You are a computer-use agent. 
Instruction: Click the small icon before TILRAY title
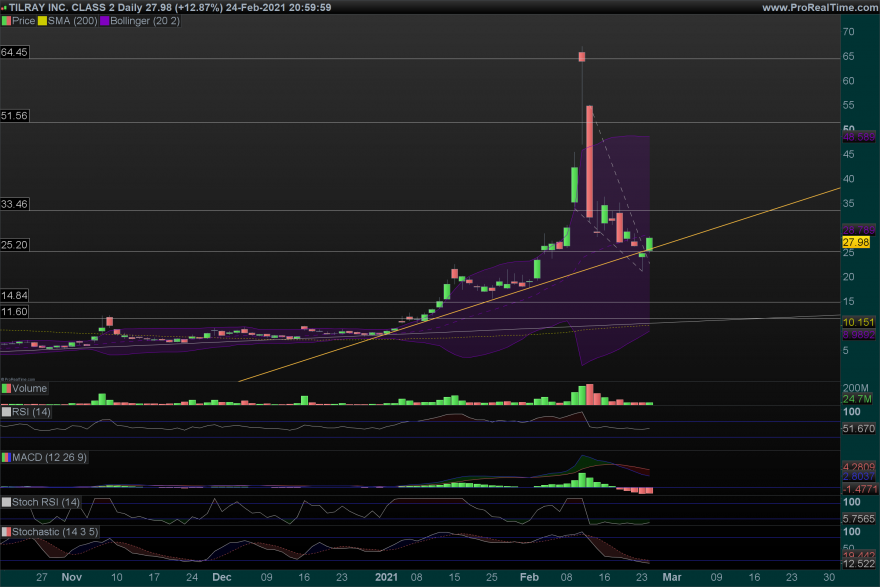tap(5, 7)
